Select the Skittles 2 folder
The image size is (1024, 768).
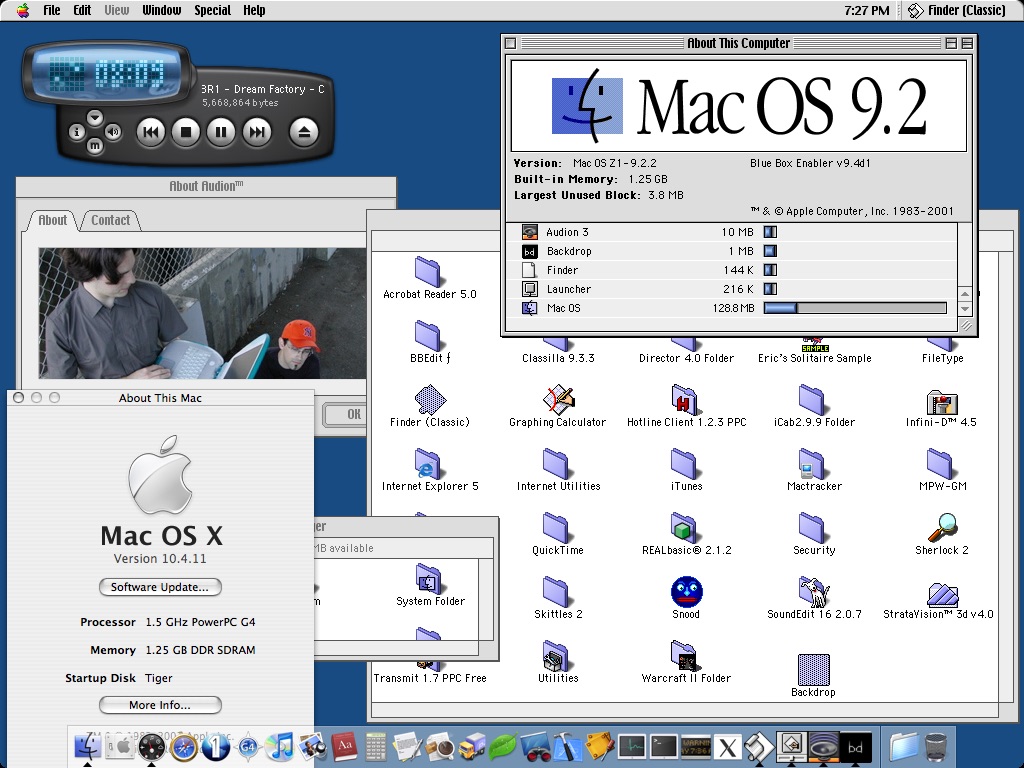coord(556,592)
